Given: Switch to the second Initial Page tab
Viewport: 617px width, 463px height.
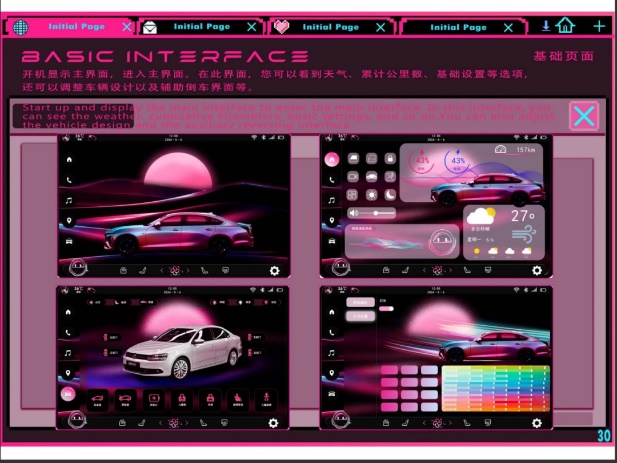Looking at the screenshot, I should (201, 27).
